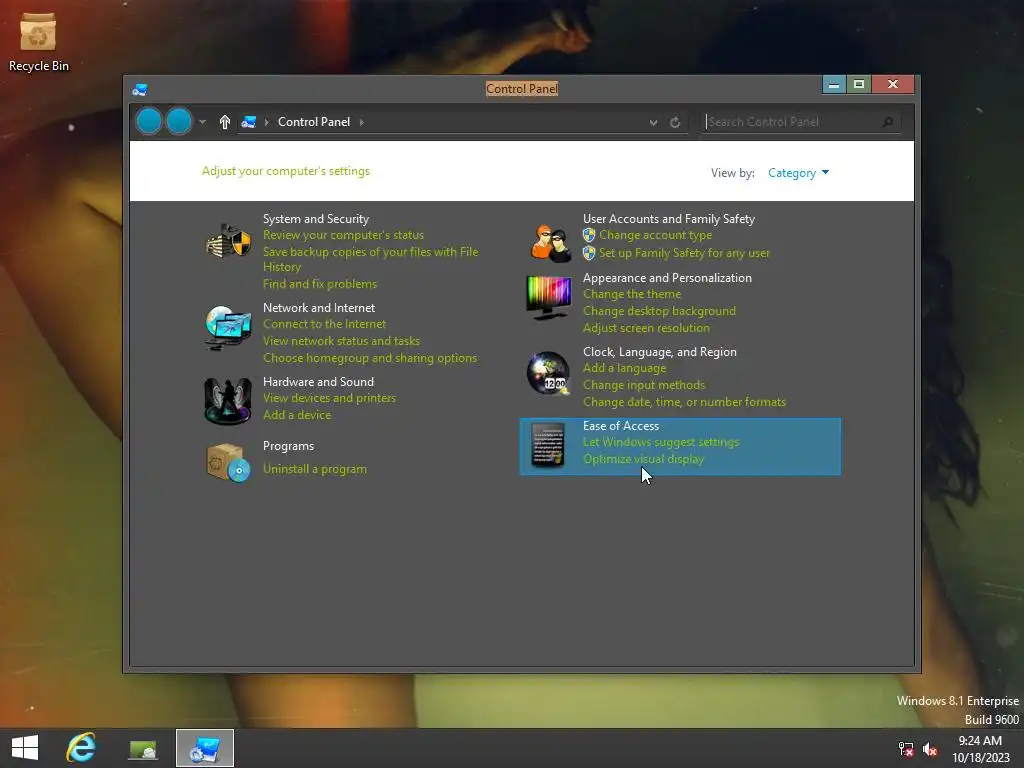Screen dimensions: 1024x768
Task: Open the Start menu
Action: pyautogui.click(x=25, y=748)
